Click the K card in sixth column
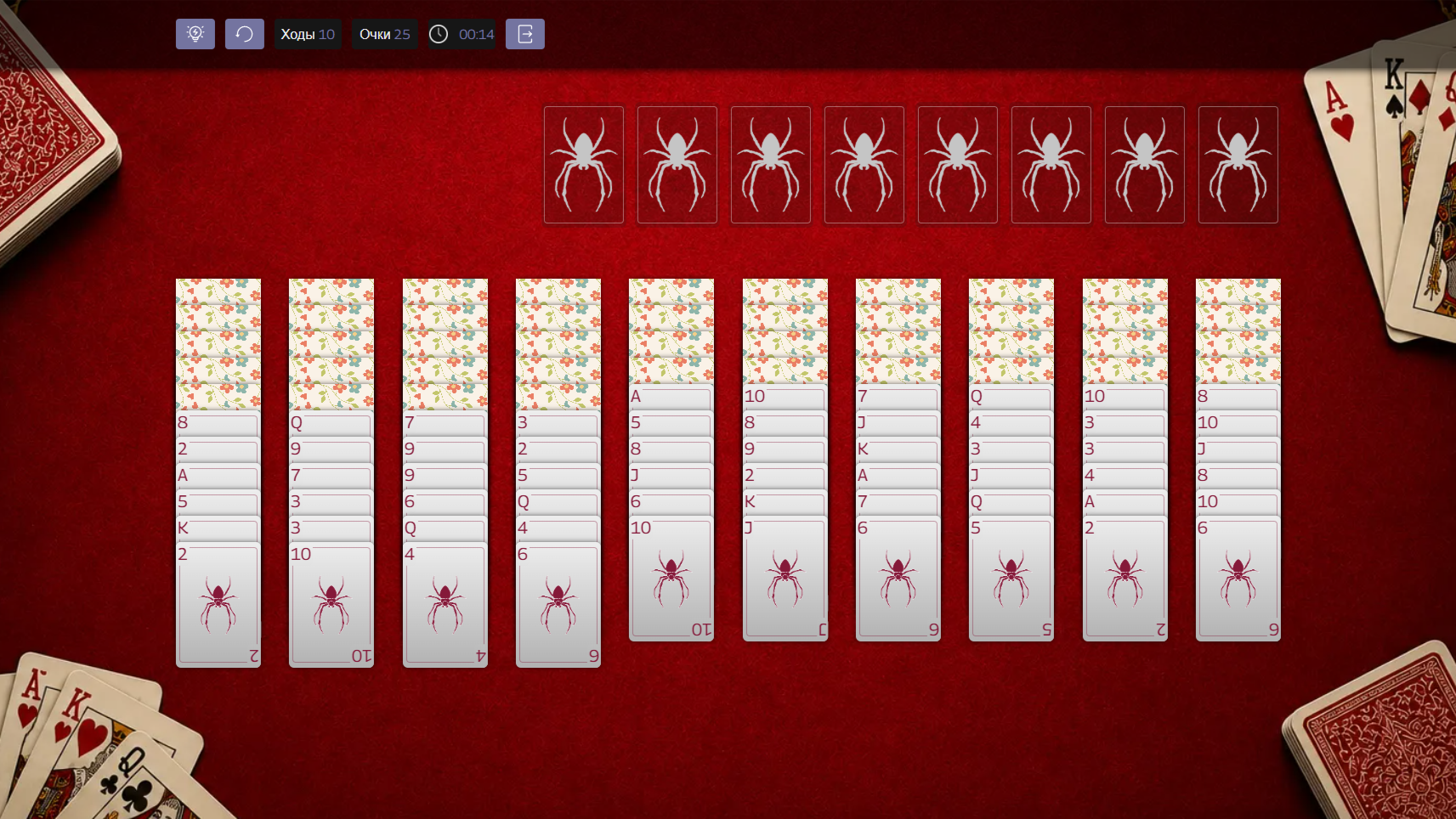Image resolution: width=1456 pixels, height=819 pixels. pos(785,502)
